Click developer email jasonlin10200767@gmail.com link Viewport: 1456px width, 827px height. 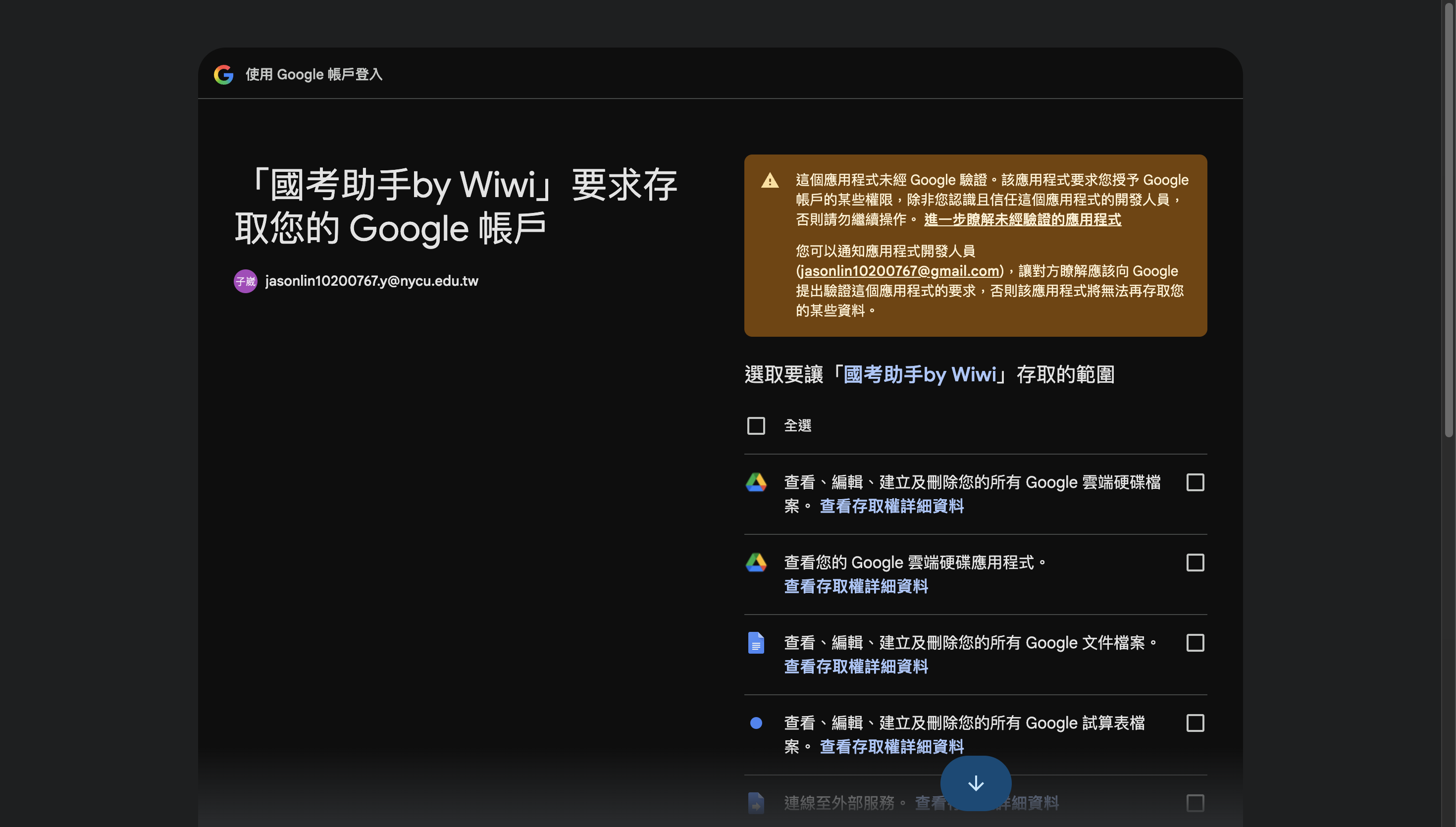coord(899,271)
